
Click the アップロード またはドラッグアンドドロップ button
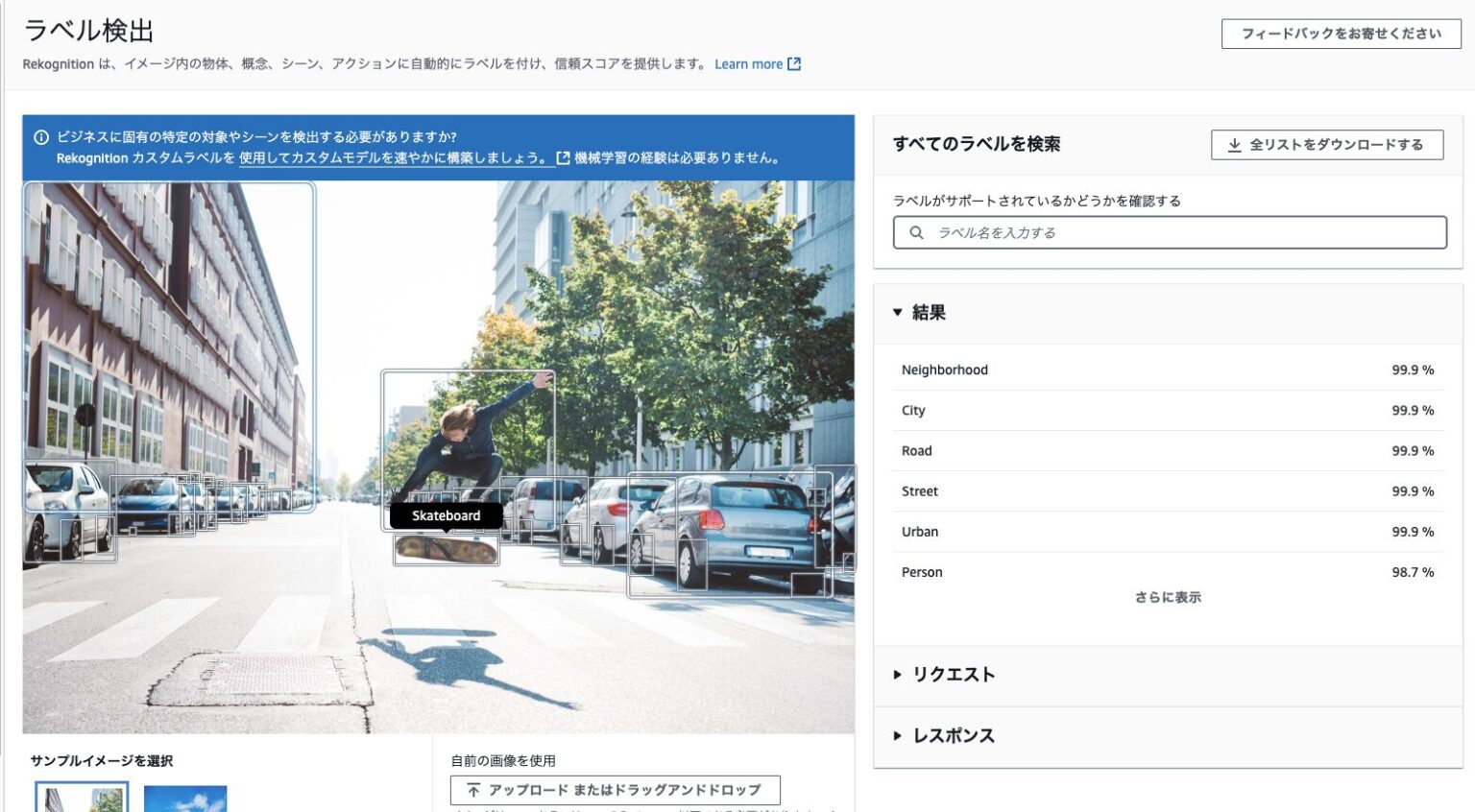615,790
